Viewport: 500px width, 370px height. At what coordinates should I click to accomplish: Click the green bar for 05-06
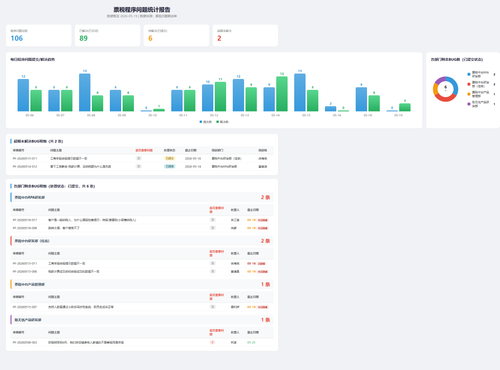pyautogui.click(x=36, y=100)
